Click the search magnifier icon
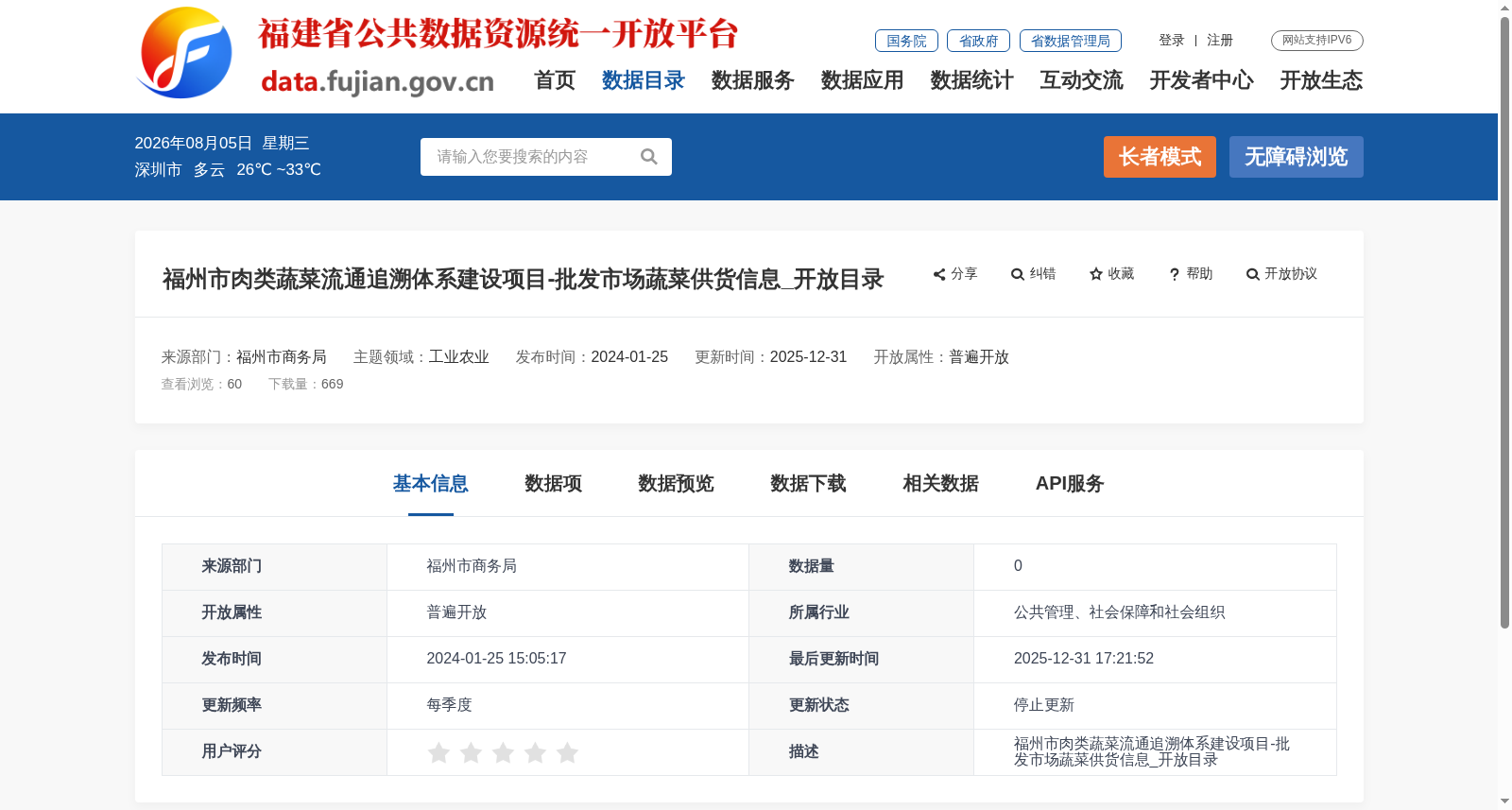The width and height of the screenshot is (1512, 810). click(x=649, y=157)
